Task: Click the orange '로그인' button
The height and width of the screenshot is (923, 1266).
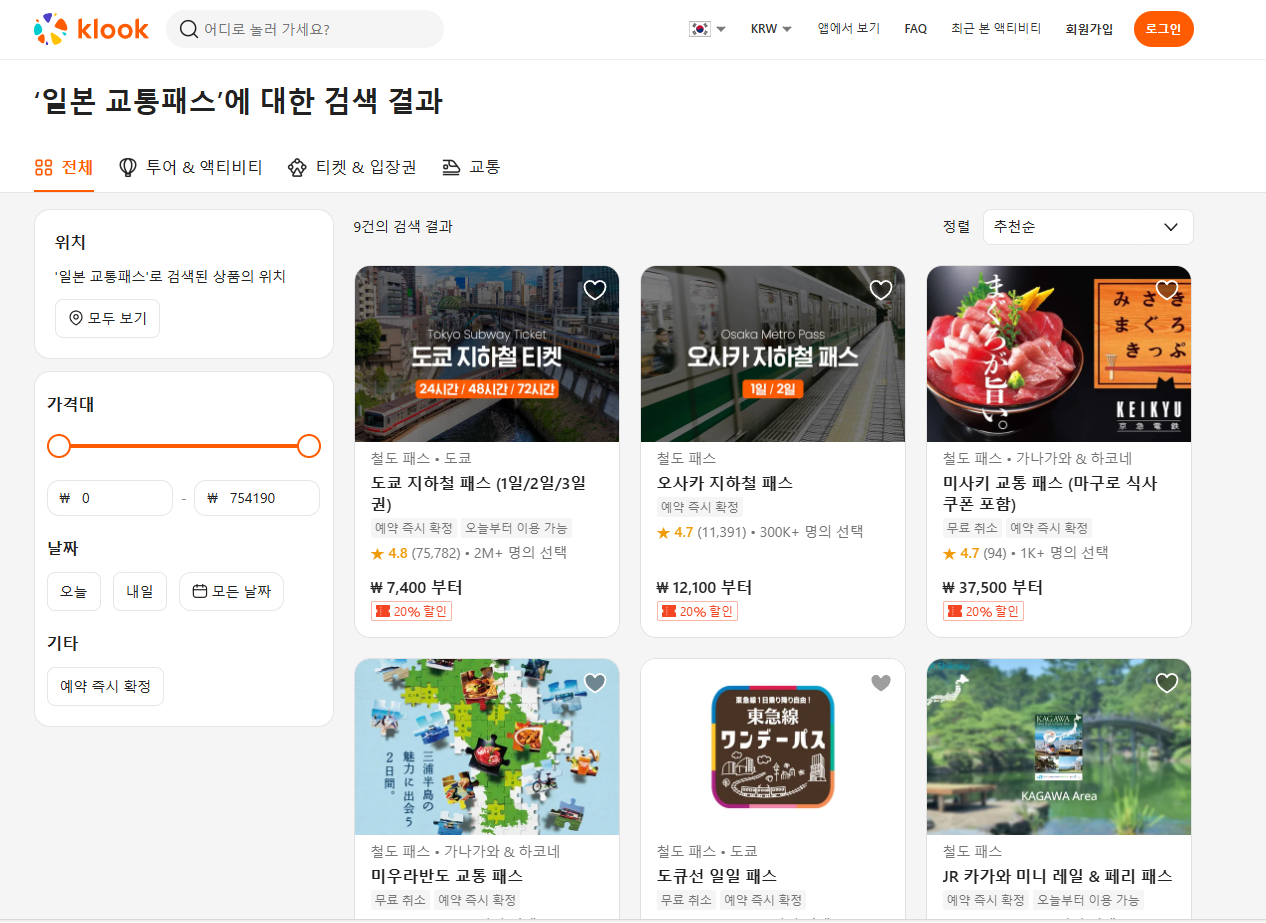Action: coord(1163,29)
